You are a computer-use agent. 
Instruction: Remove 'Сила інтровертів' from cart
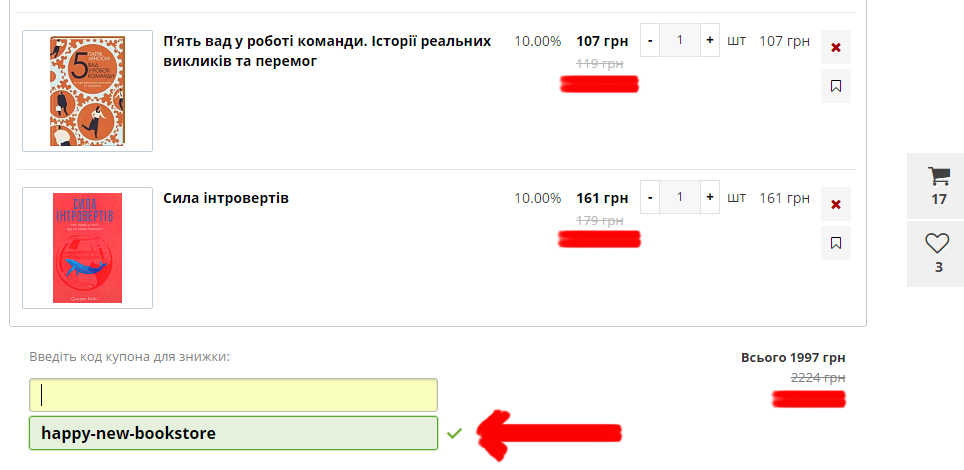click(836, 204)
